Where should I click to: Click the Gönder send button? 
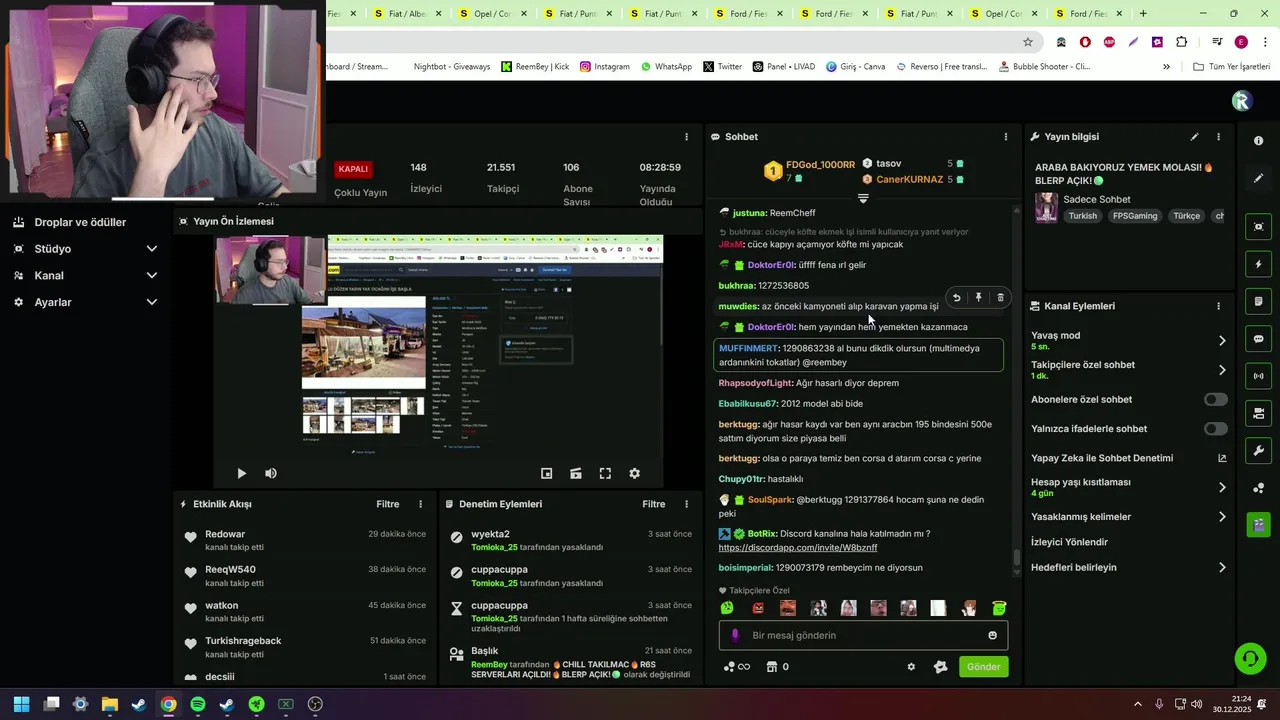(983, 667)
